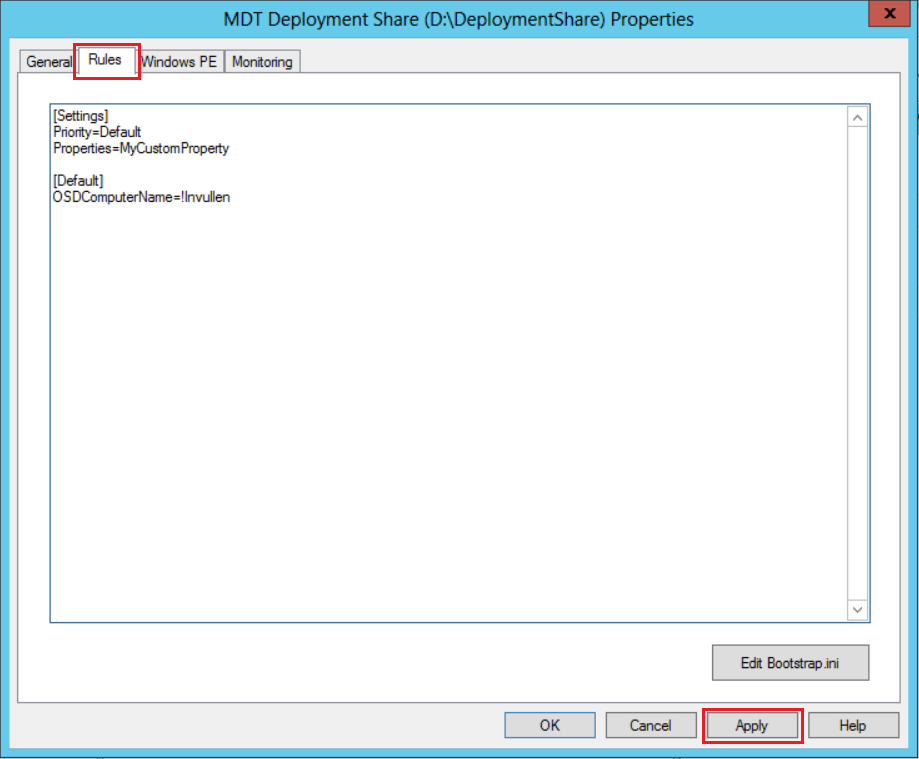
Task: Click the rules scrollbar up arrow
Action: coord(858,117)
